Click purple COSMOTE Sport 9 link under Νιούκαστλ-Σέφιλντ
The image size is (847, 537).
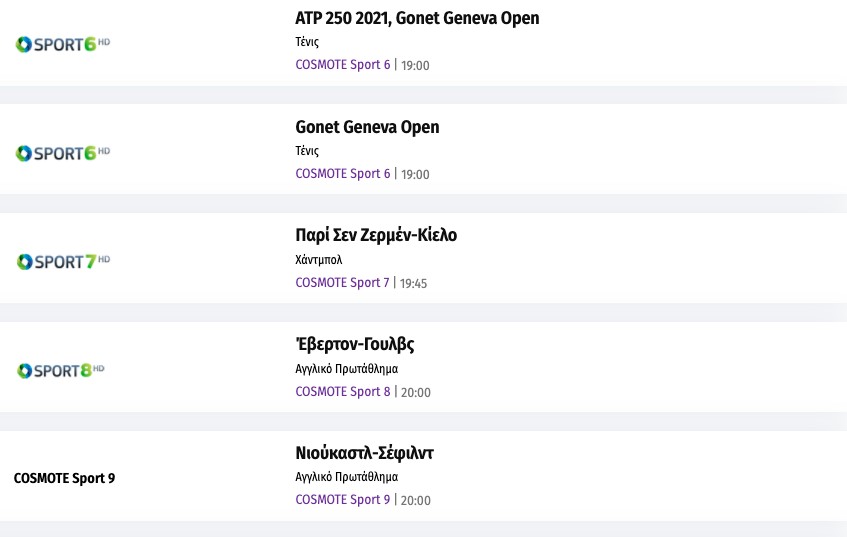pos(343,500)
